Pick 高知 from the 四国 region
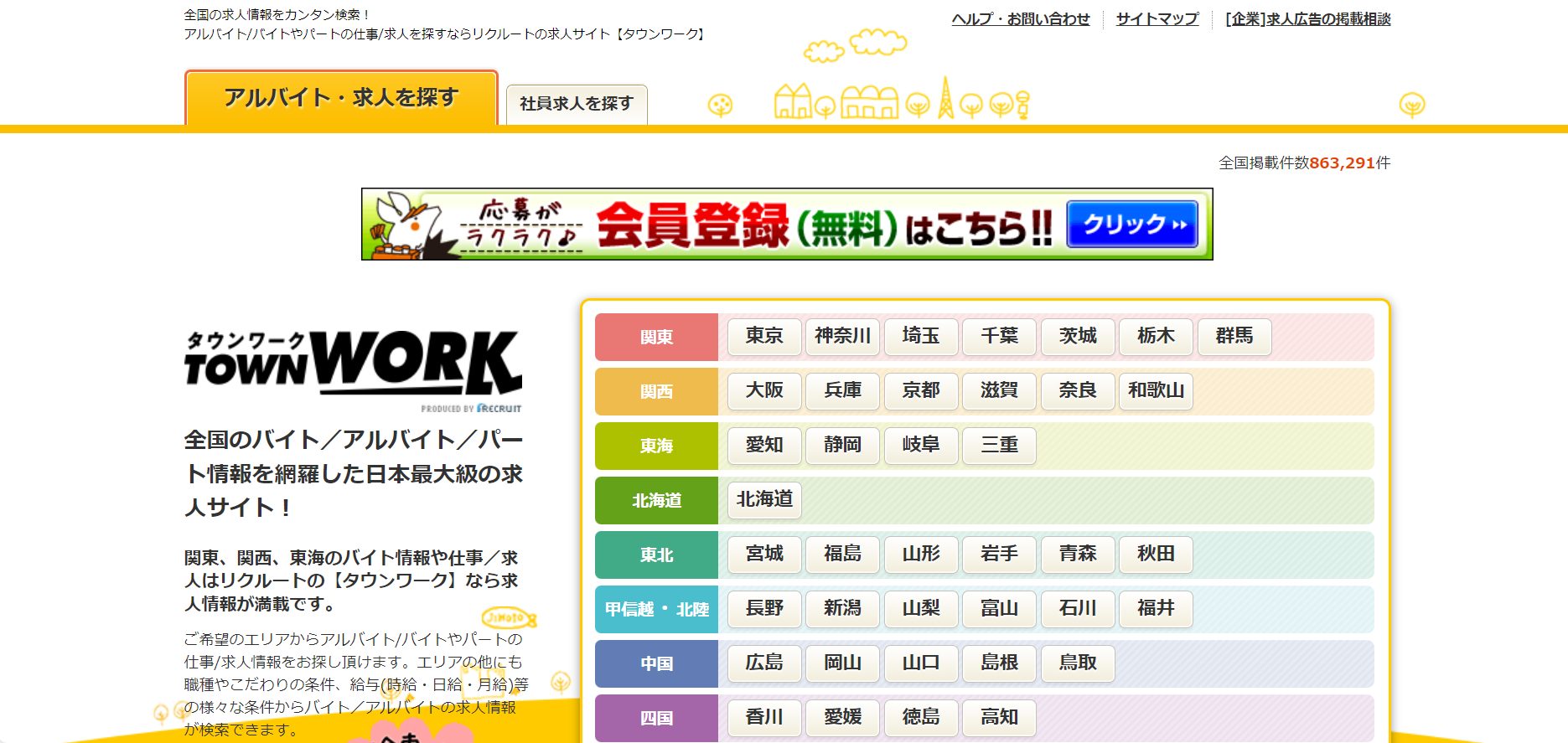 pos(999,718)
